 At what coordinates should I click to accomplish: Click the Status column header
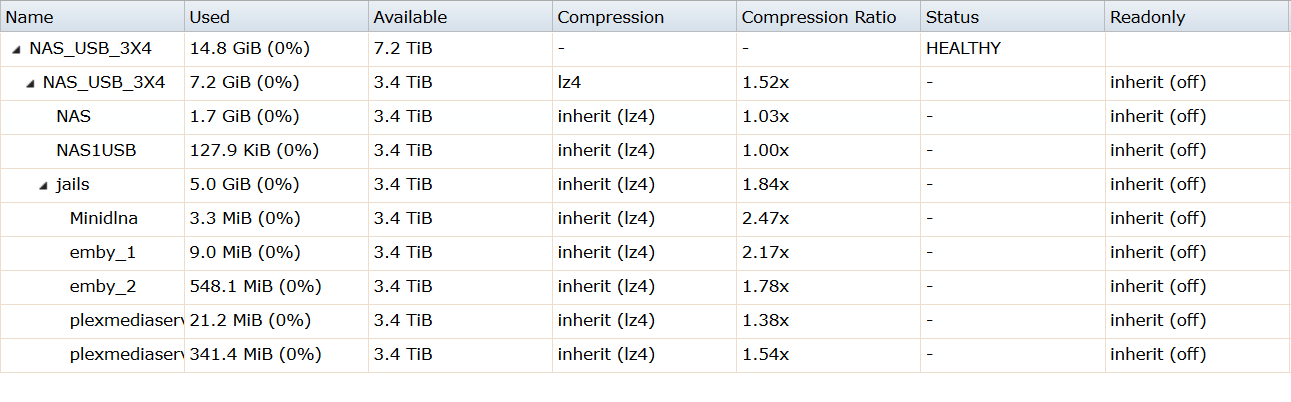click(952, 17)
